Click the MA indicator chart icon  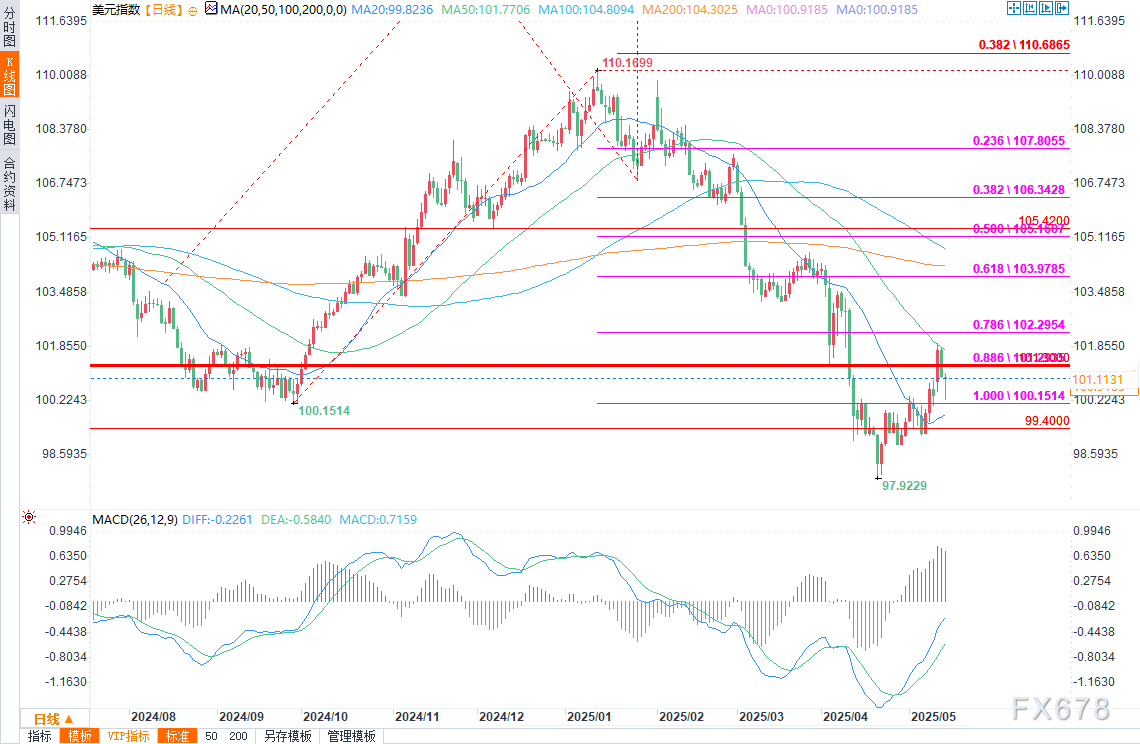tap(211, 9)
